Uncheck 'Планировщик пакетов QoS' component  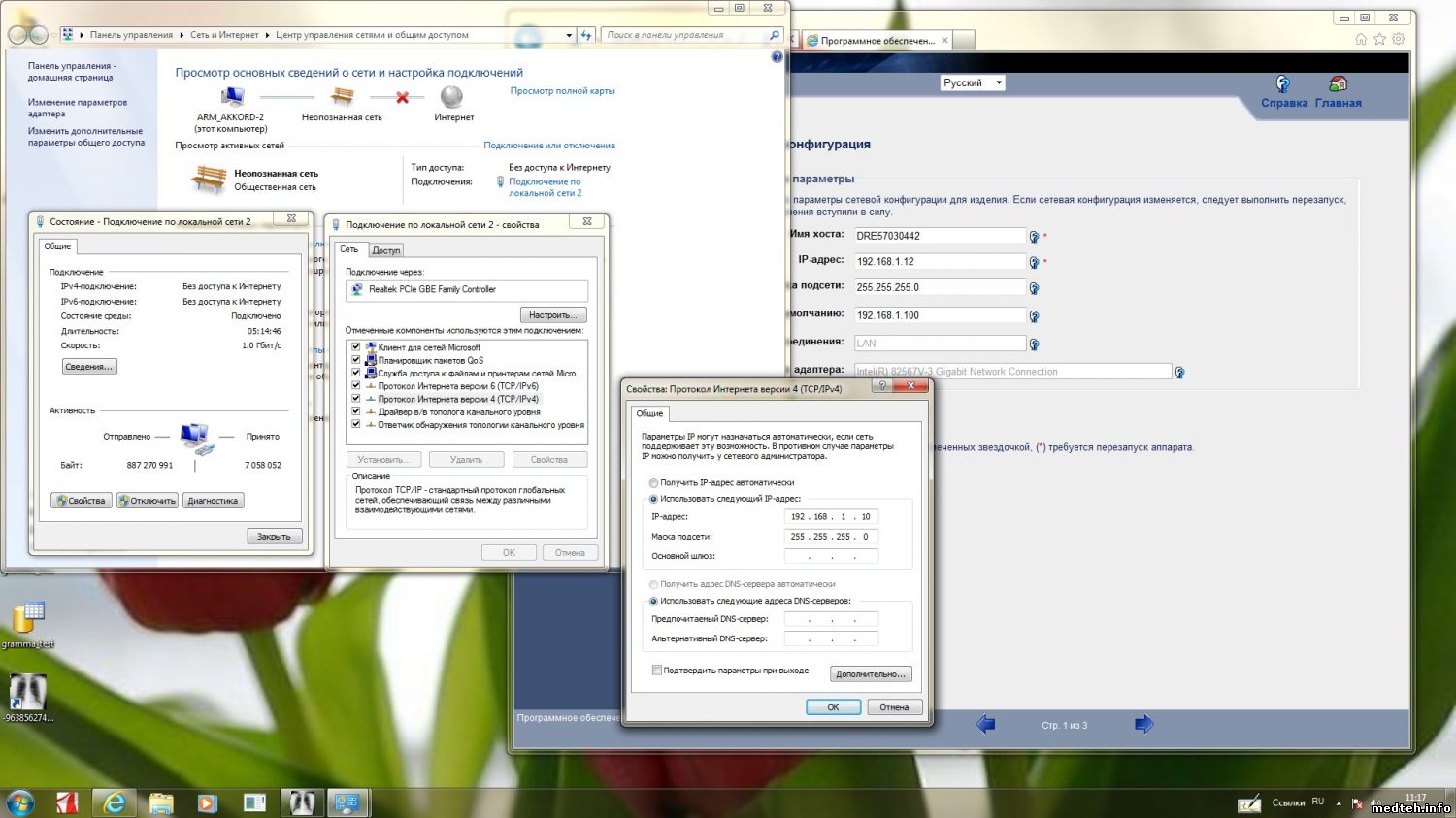click(x=356, y=360)
